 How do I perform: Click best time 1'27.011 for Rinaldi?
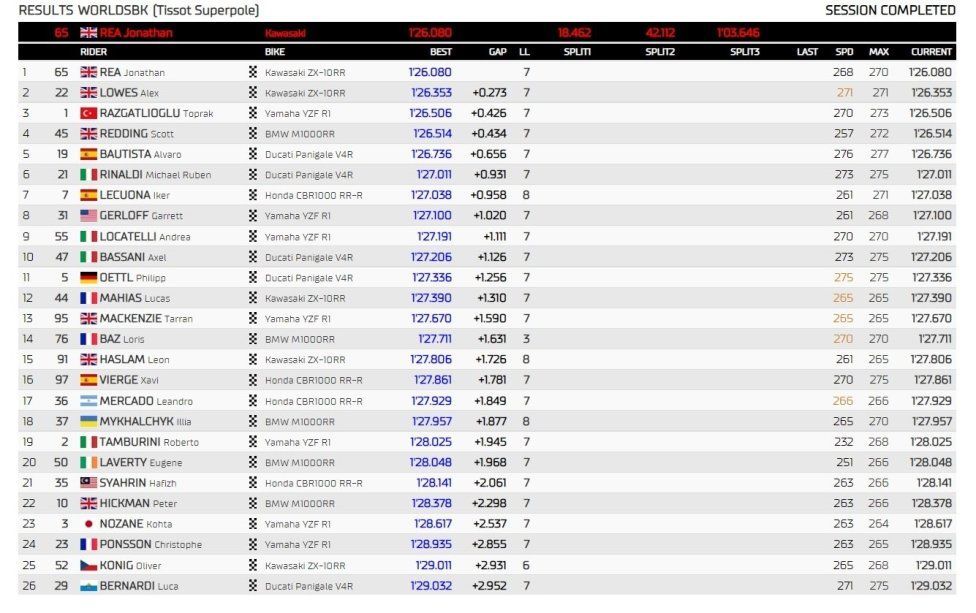pos(434,175)
